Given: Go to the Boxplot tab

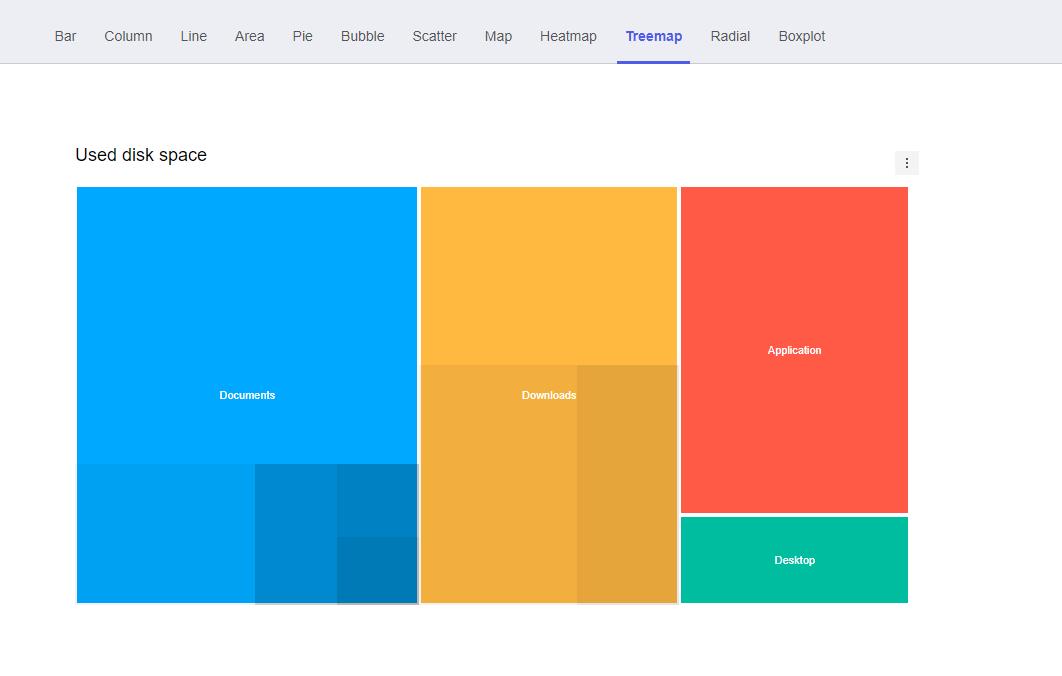Looking at the screenshot, I should tap(802, 36).
